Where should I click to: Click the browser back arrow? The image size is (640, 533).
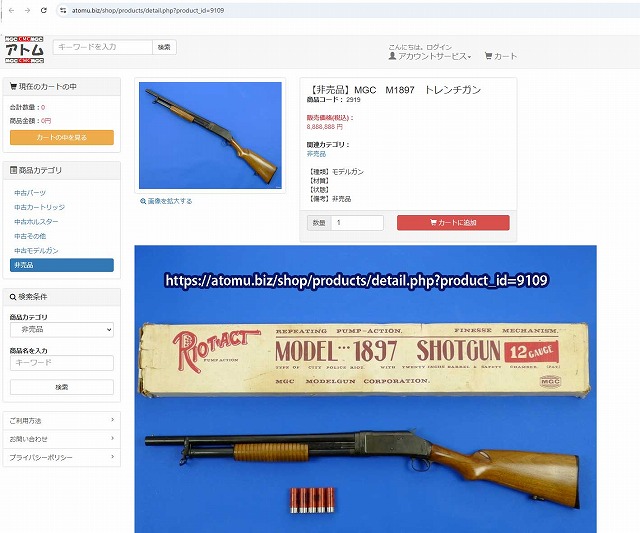coord(11,11)
